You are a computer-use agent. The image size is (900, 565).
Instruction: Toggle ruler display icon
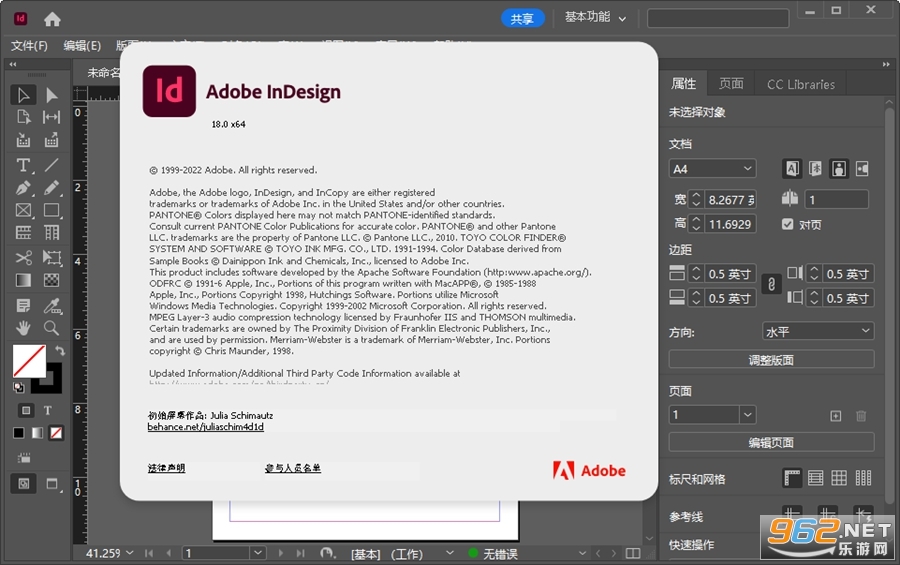pos(792,478)
